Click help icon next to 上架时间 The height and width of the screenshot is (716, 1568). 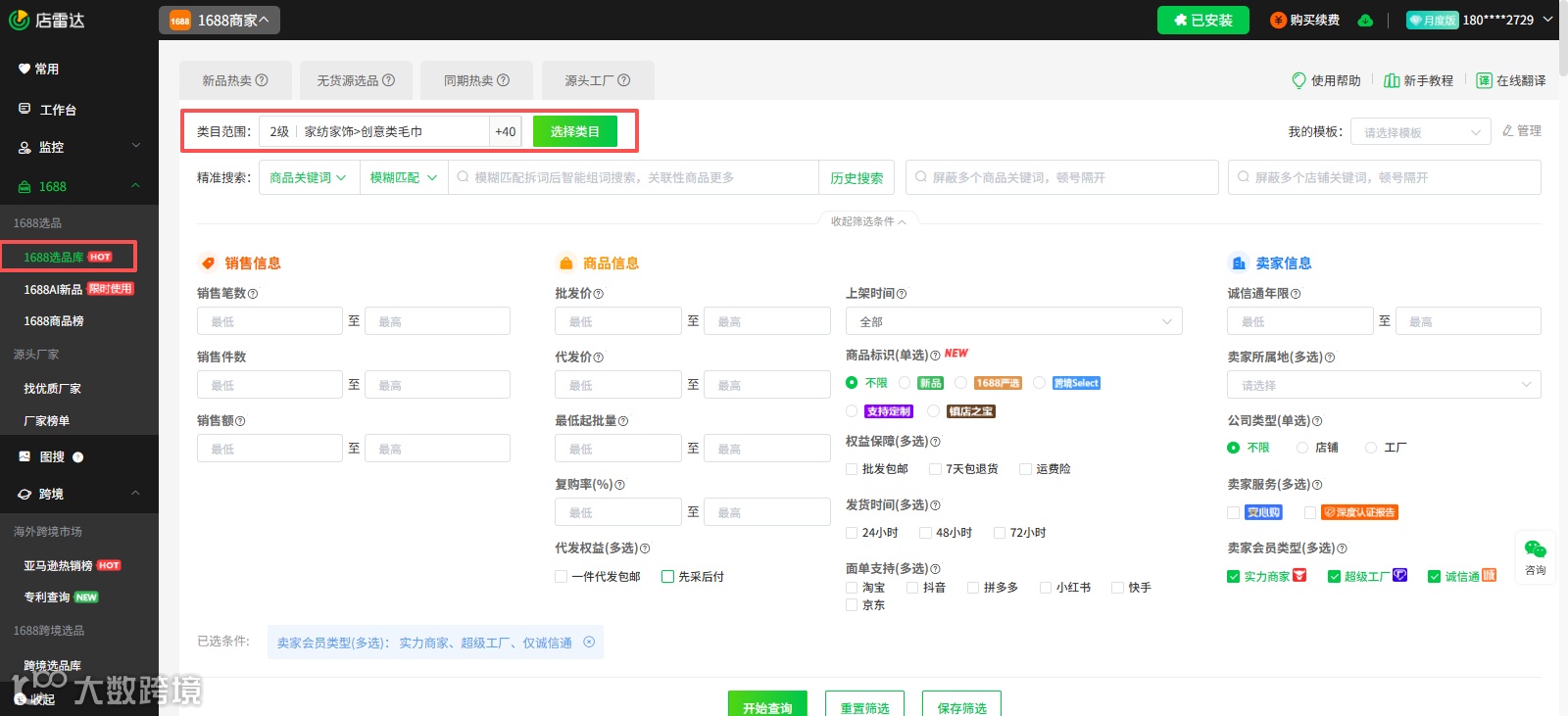pos(902,294)
